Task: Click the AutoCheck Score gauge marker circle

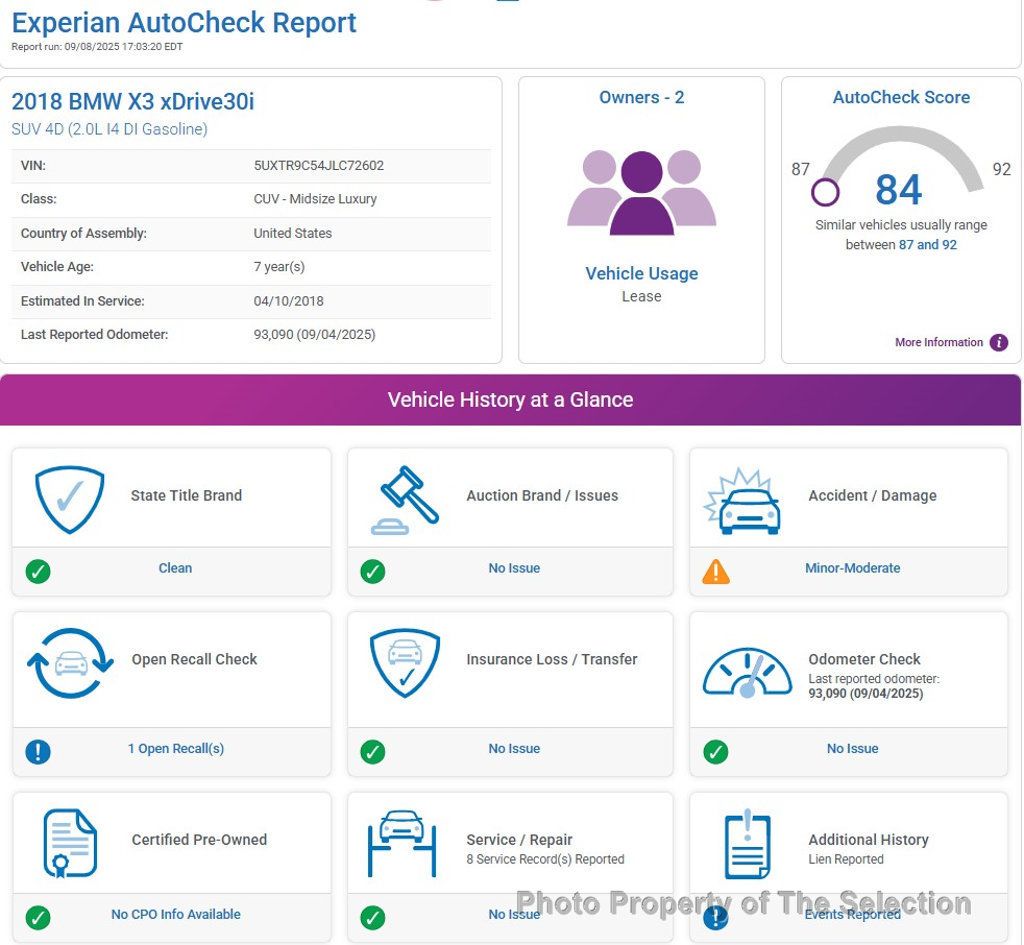Action: (x=825, y=192)
